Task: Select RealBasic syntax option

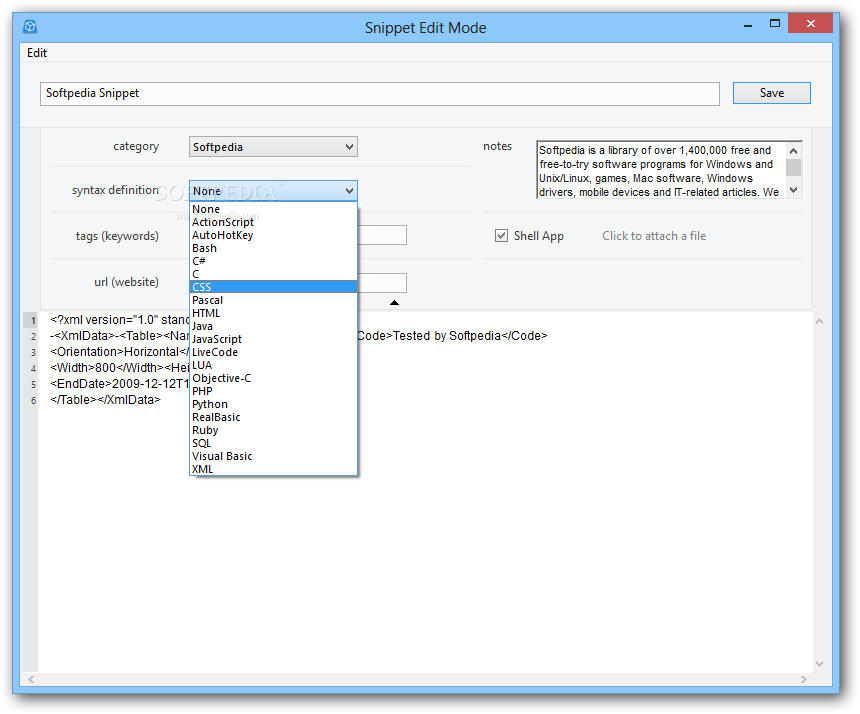Action: [x=273, y=417]
